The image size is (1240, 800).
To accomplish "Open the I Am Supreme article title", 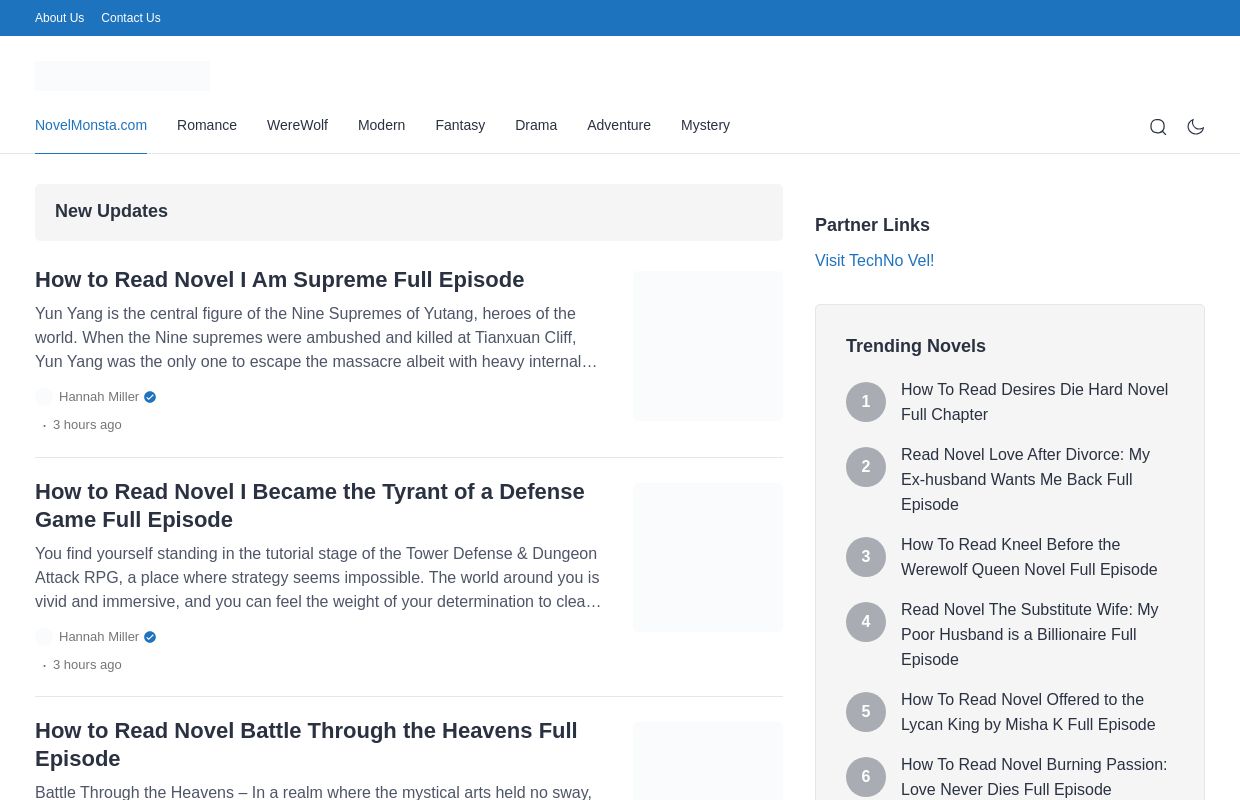I will (279, 280).
